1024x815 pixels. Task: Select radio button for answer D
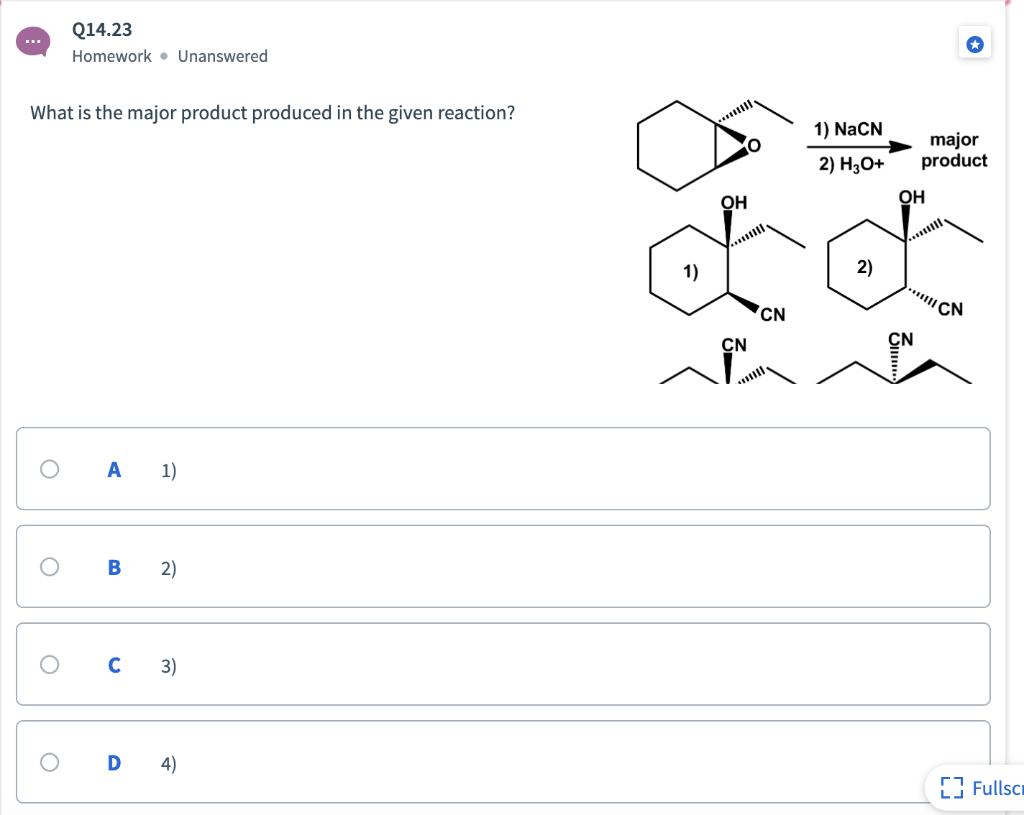pos(49,762)
